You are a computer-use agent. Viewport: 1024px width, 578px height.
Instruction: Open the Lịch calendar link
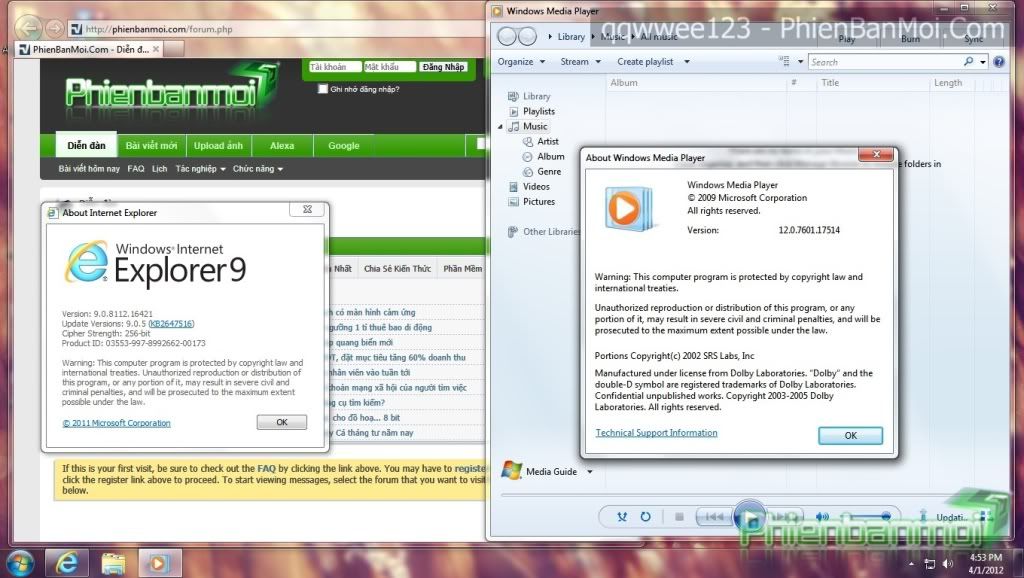tap(159, 169)
